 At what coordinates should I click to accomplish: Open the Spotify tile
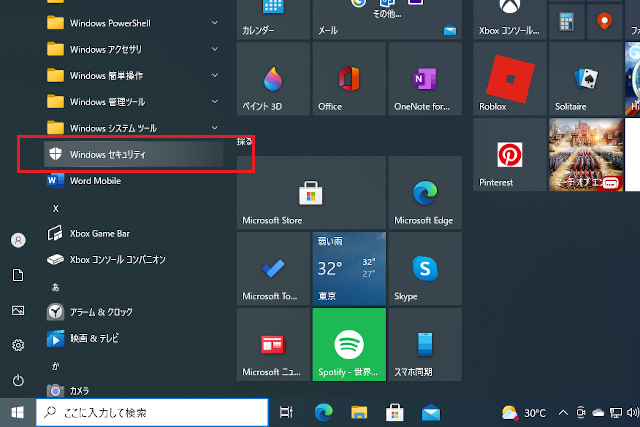[x=349, y=345]
